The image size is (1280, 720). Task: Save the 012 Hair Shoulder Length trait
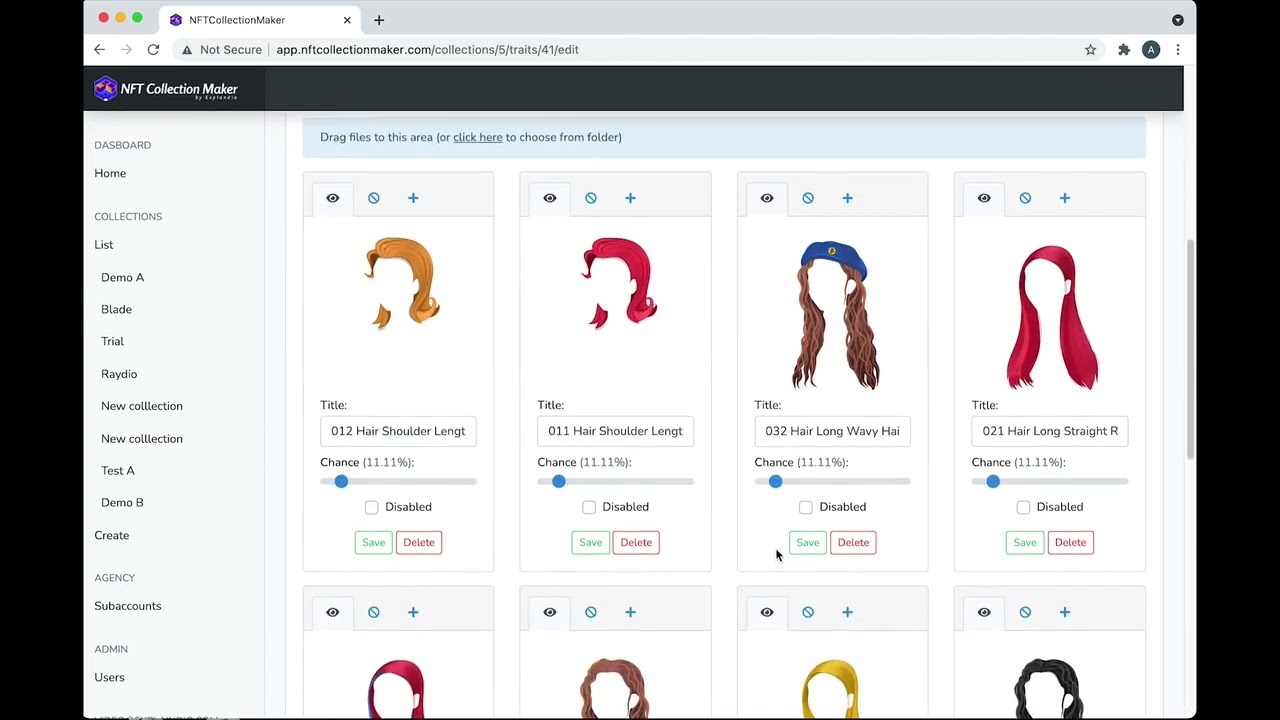374,542
